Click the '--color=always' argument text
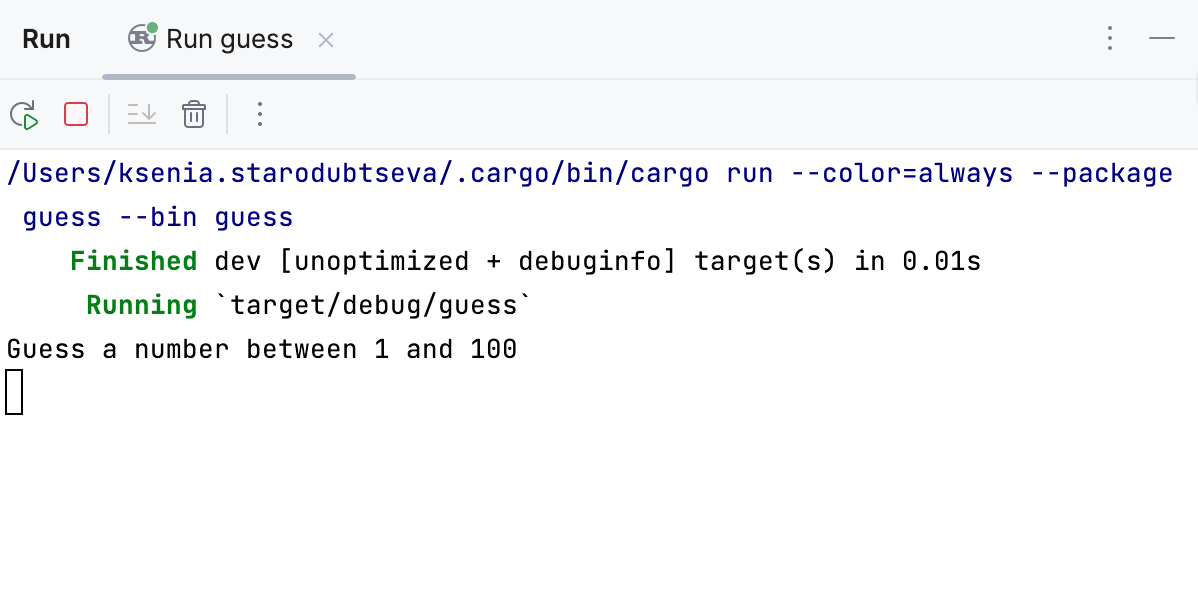1198x606 pixels. coord(902,174)
